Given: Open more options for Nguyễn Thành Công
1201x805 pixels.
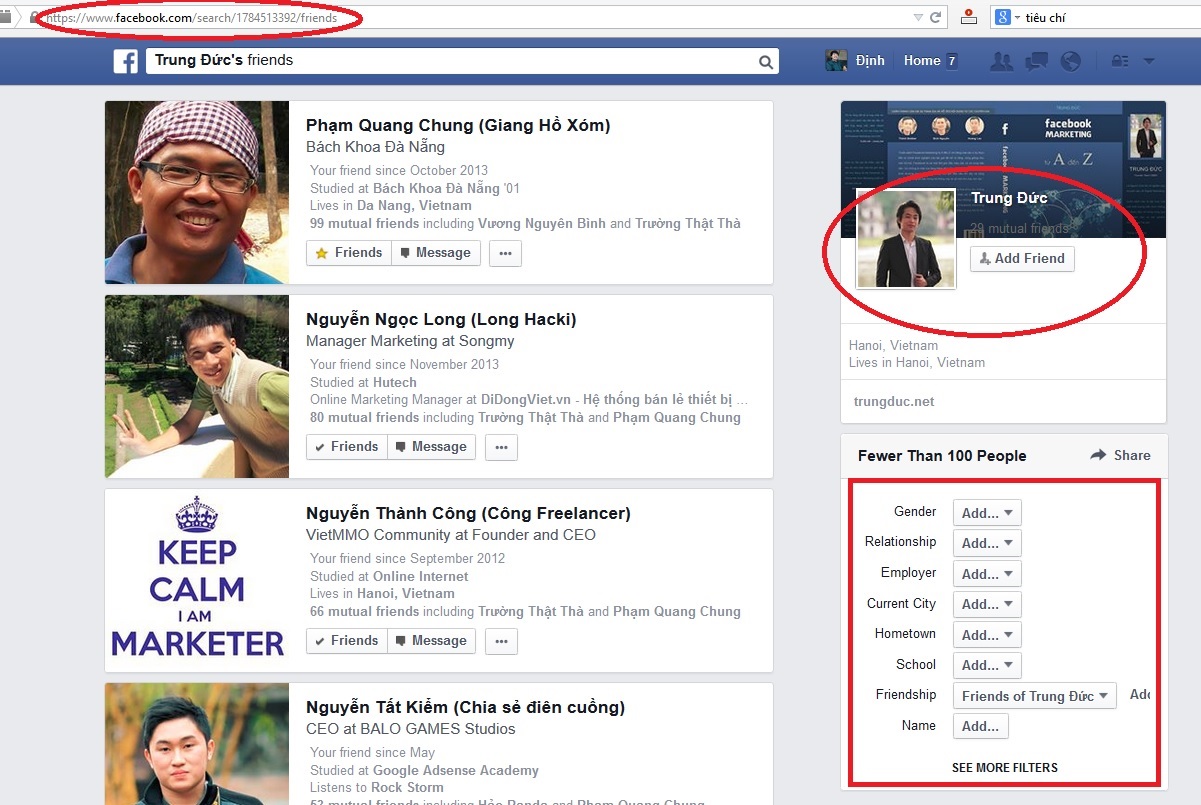Looking at the screenshot, I should coord(501,641).
